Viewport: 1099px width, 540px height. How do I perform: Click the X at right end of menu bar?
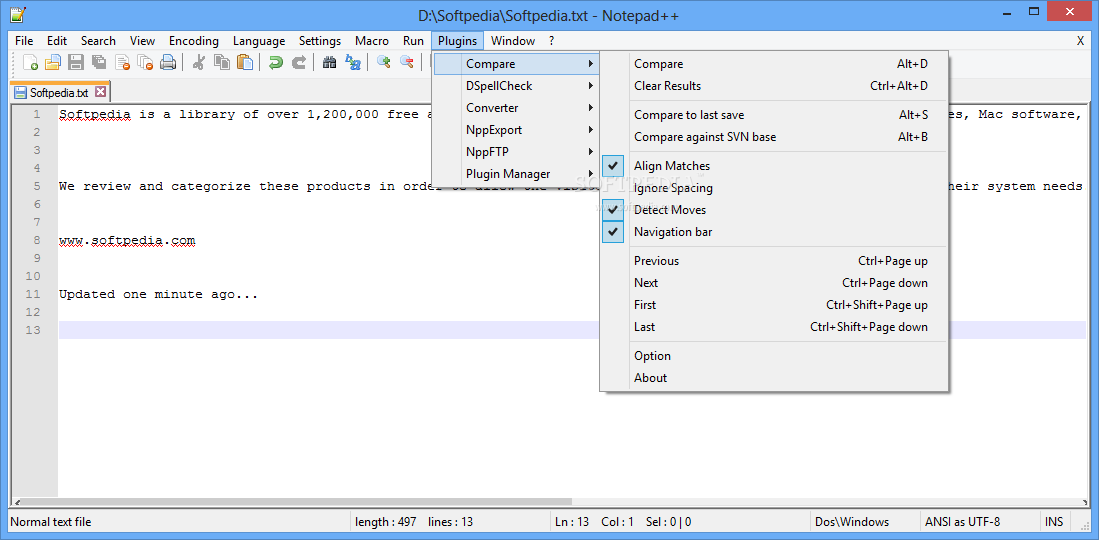coord(1080,41)
